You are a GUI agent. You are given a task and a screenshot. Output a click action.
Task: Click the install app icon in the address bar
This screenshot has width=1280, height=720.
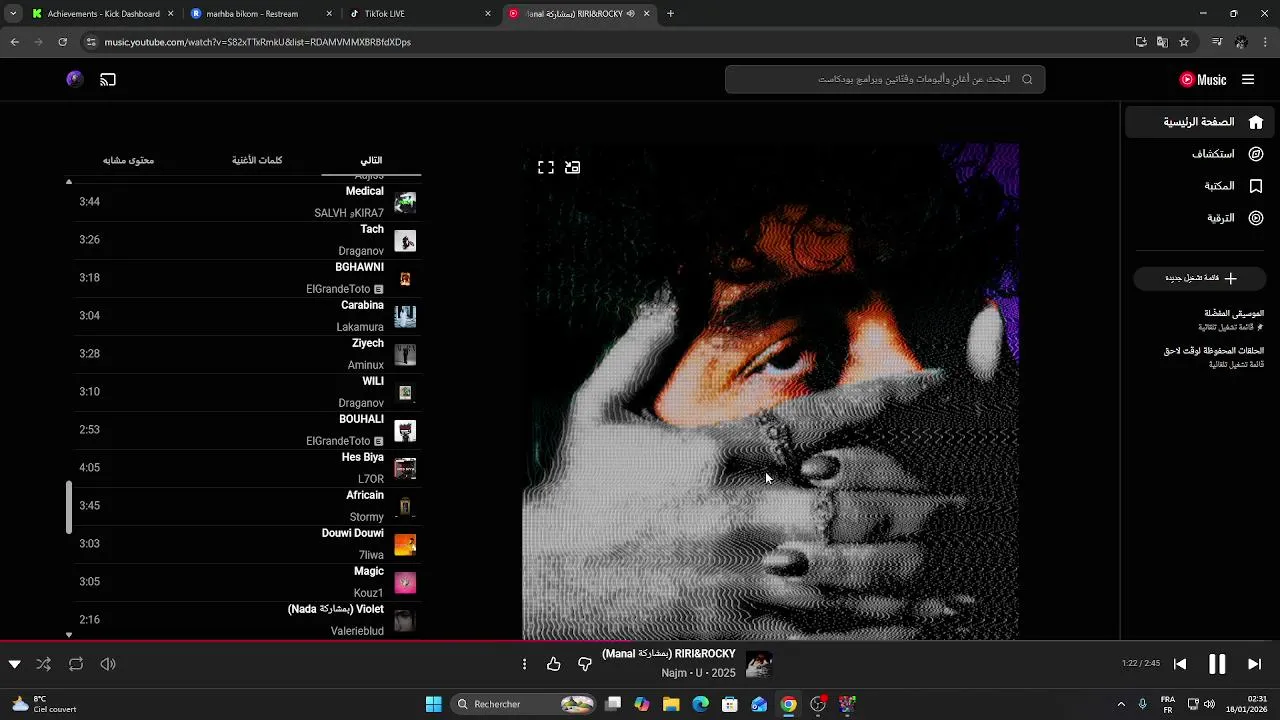click(1141, 42)
